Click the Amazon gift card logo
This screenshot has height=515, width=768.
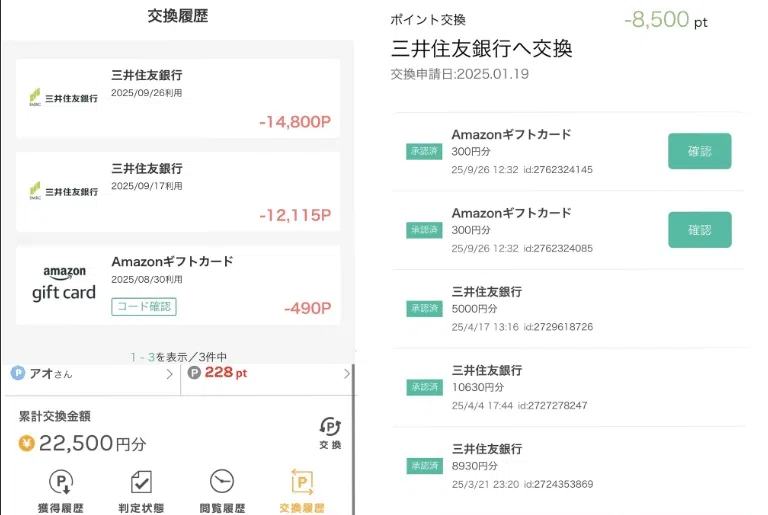pos(63,283)
